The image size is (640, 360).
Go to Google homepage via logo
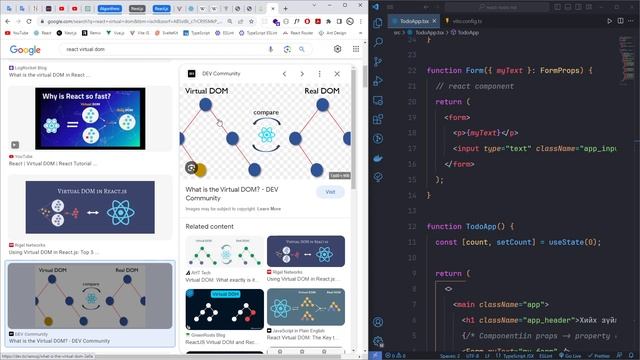(25, 50)
